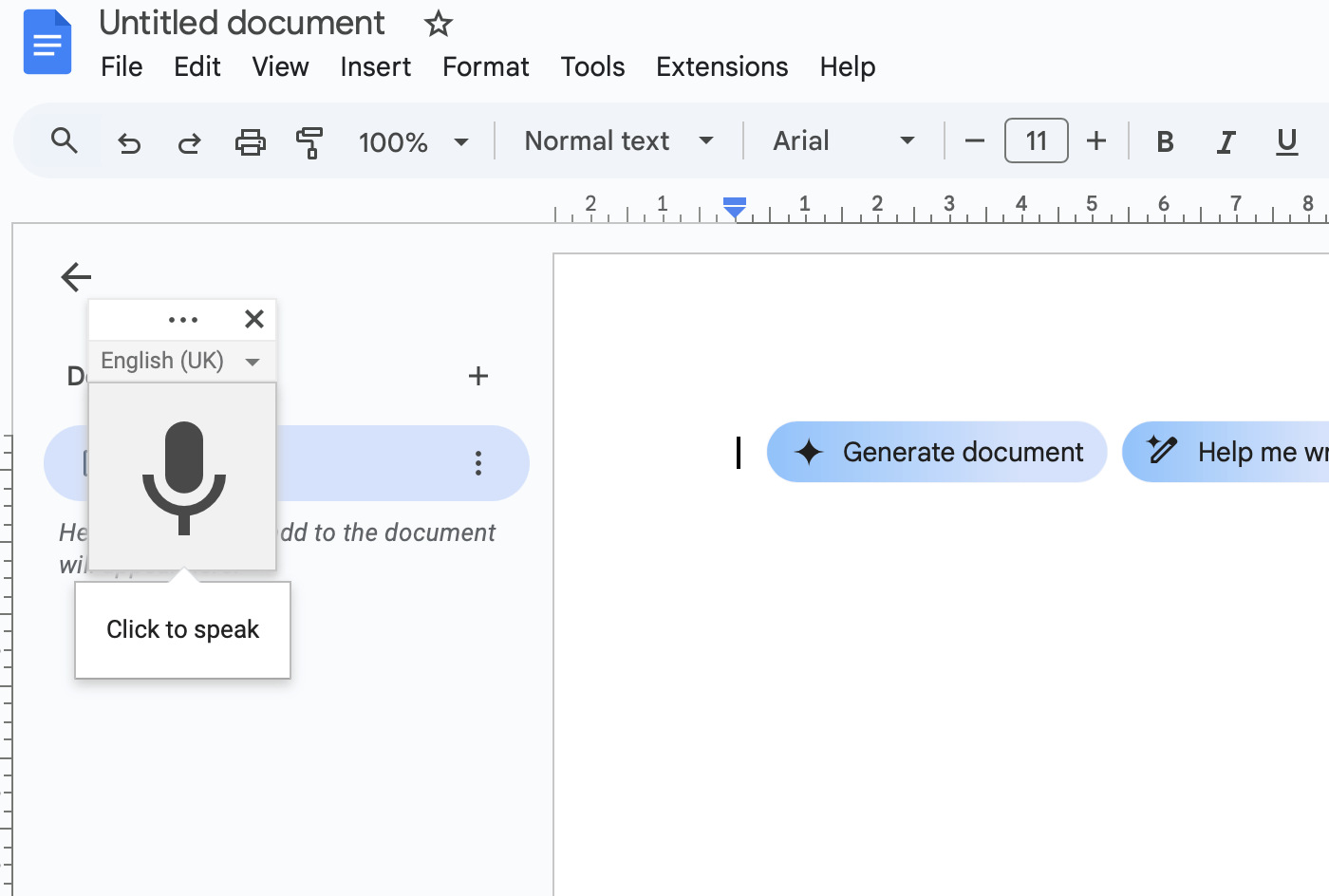Screen dimensions: 1329x896
Task: Open the Tools menu
Action: pyautogui.click(x=592, y=66)
